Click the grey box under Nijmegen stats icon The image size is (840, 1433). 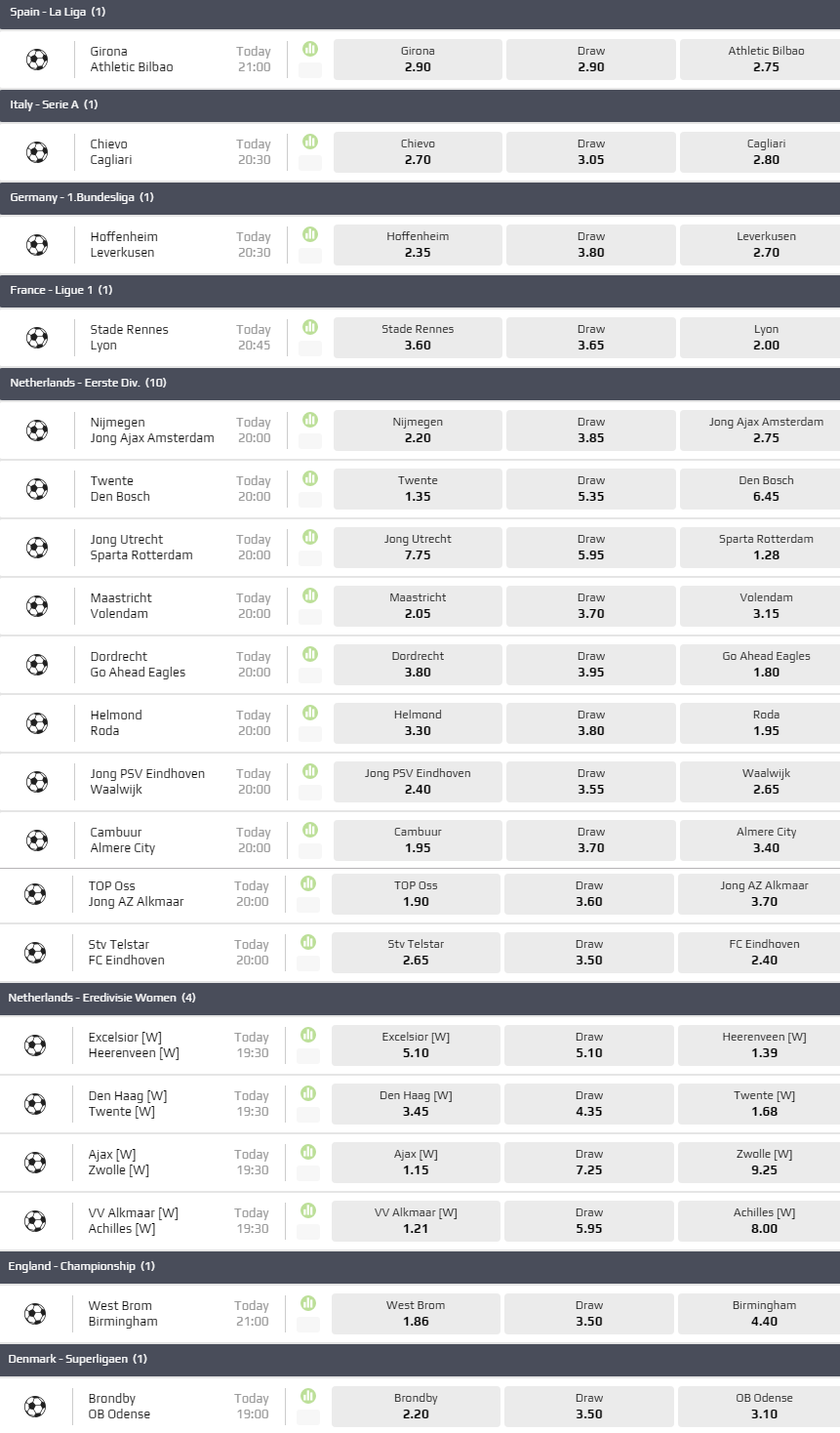click(310, 441)
